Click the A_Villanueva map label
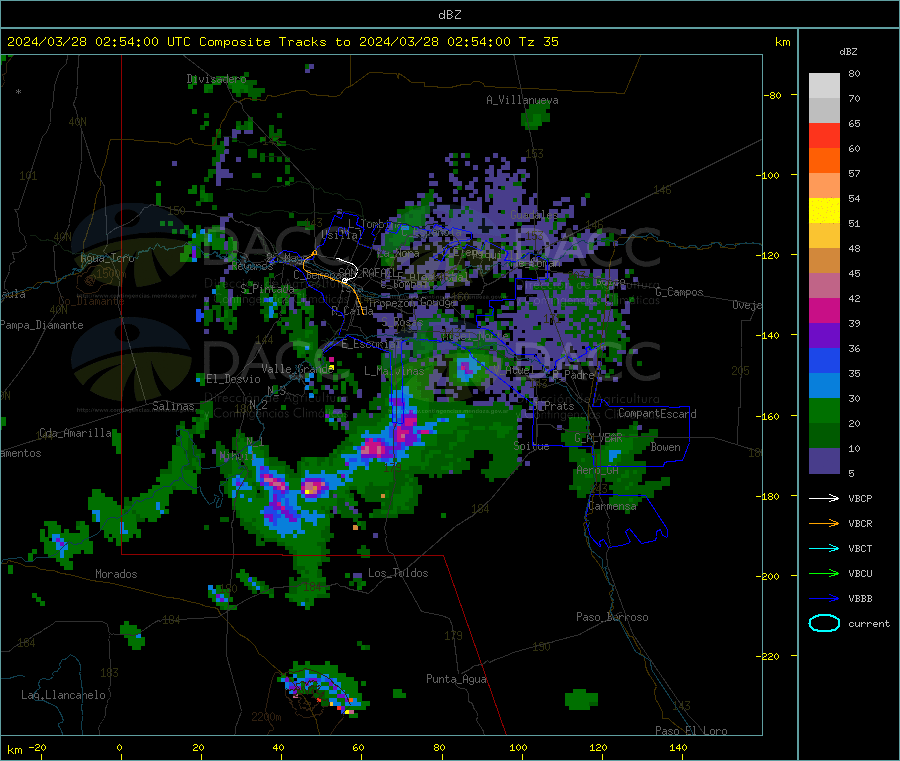The image size is (900, 761). pyautogui.click(x=522, y=100)
